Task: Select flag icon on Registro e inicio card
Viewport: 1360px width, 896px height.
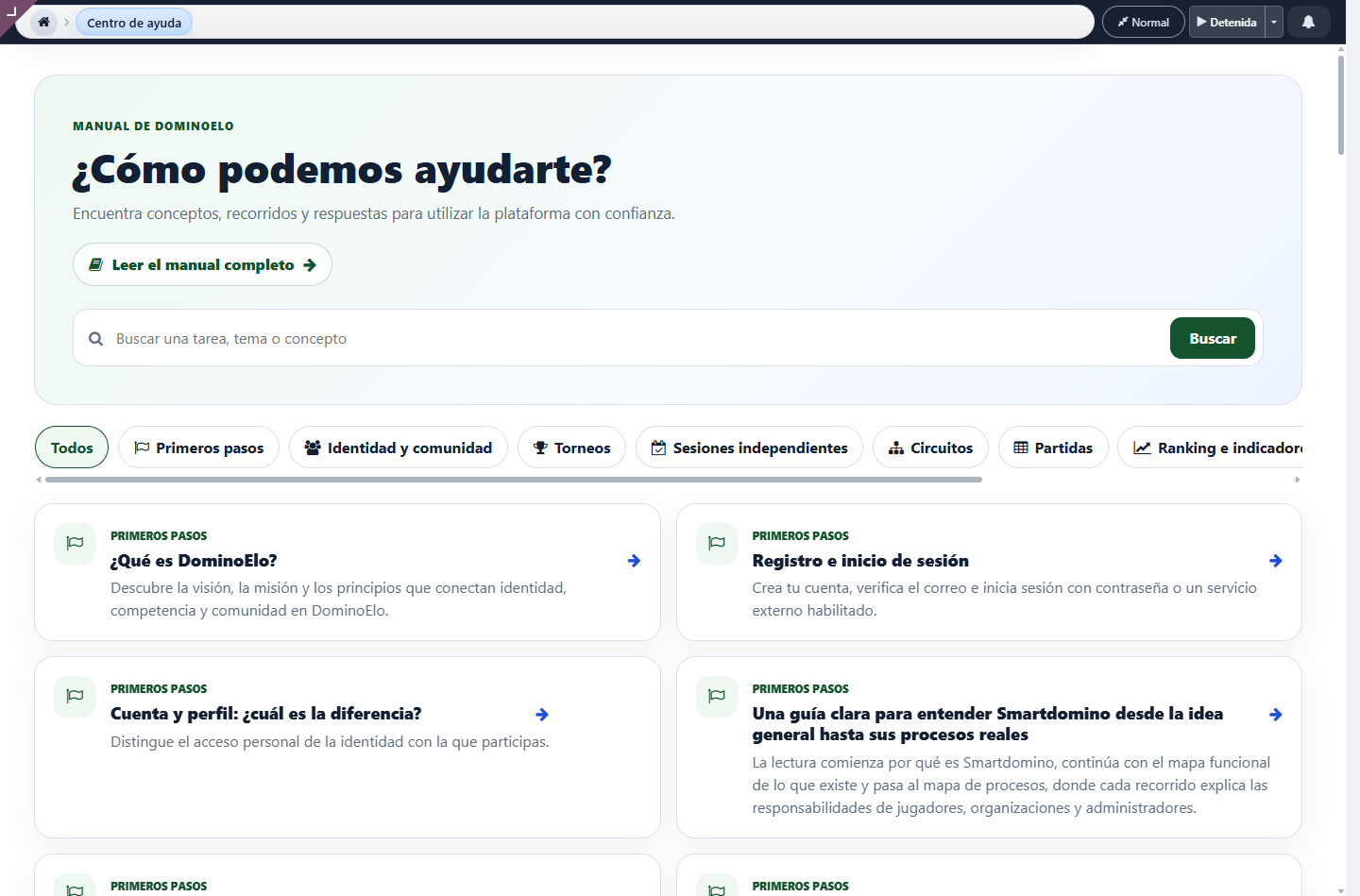Action: coord(717,543)
